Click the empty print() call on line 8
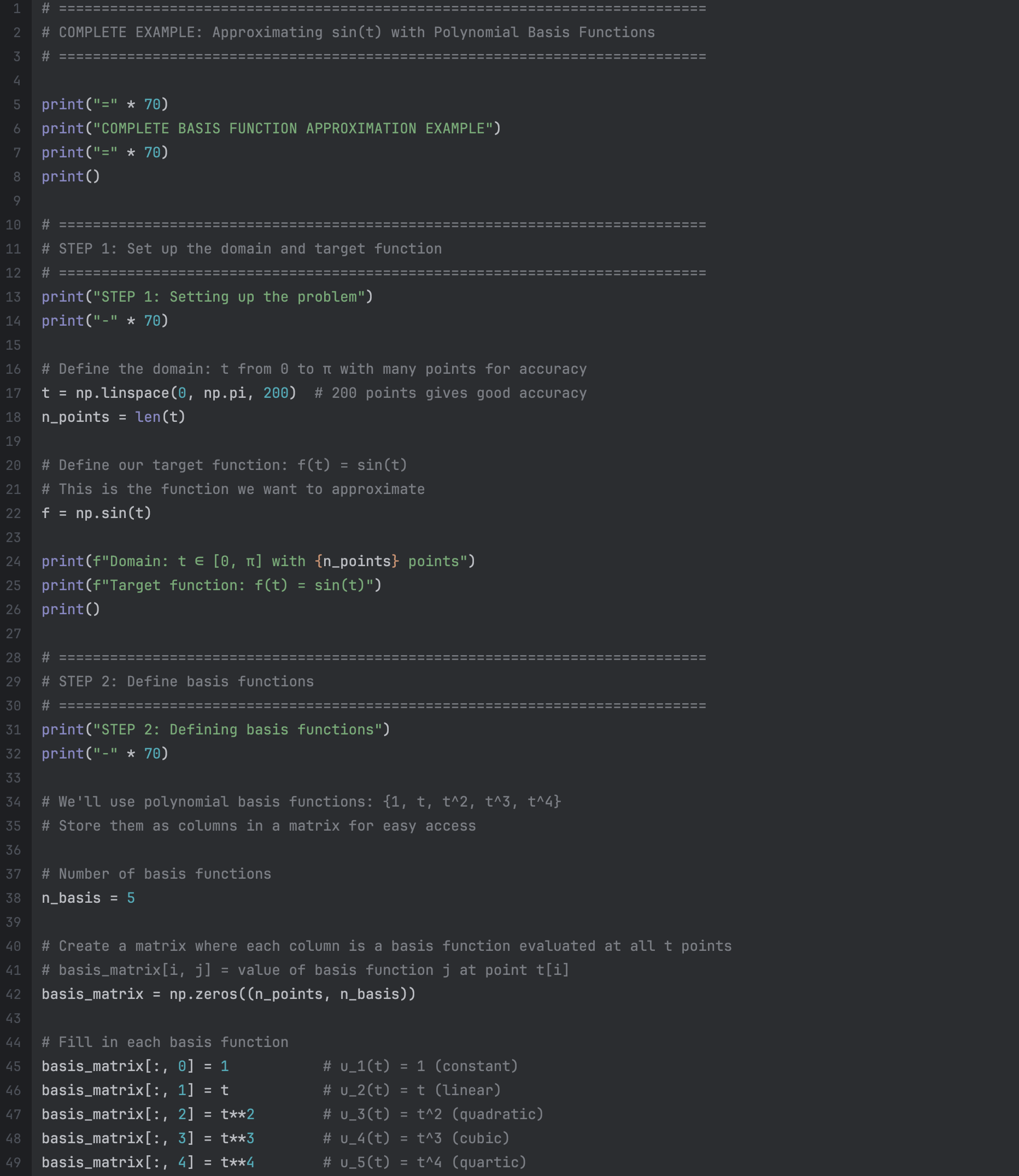 coord(71,177)
